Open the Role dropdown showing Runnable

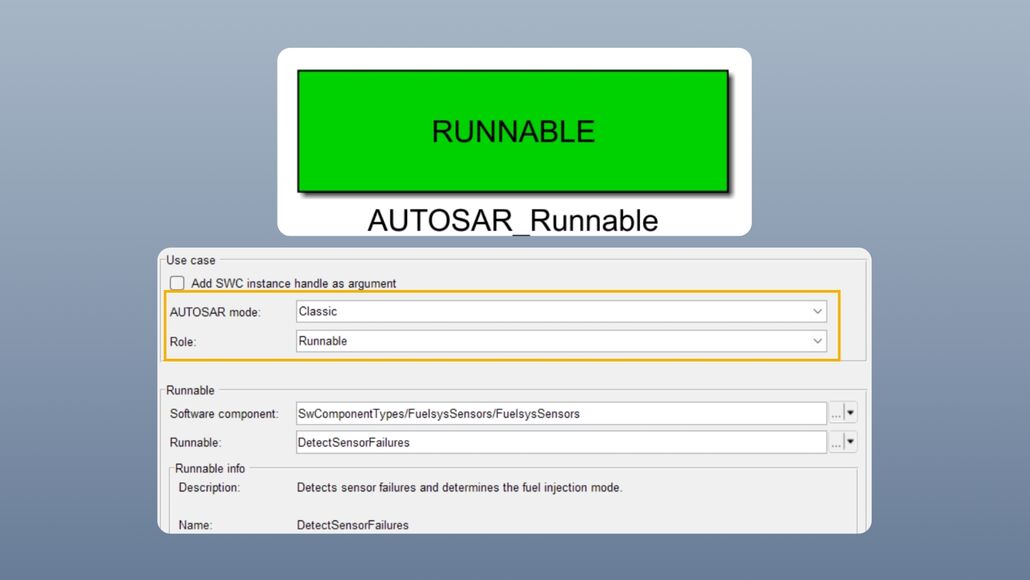pos(561,341)
